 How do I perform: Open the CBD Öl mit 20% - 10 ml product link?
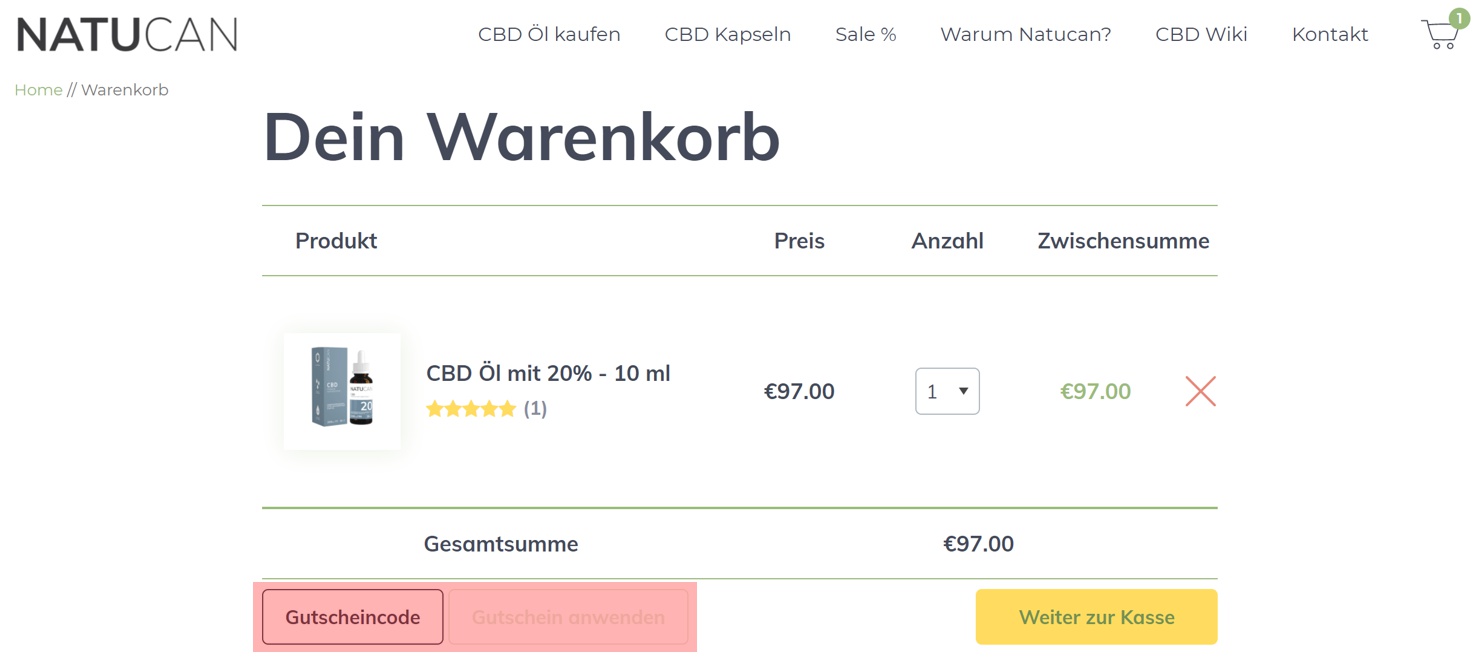548,374
